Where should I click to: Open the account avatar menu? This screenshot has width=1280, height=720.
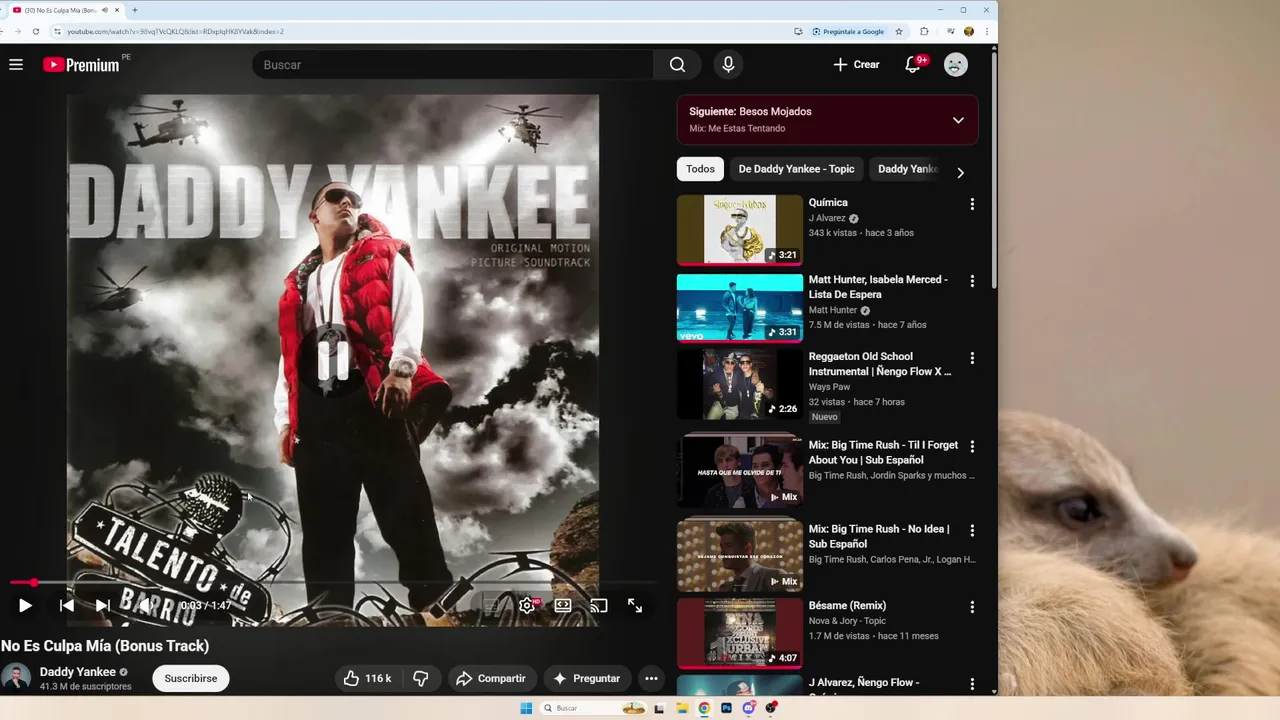pyautogui.click(x=956, y=65)
